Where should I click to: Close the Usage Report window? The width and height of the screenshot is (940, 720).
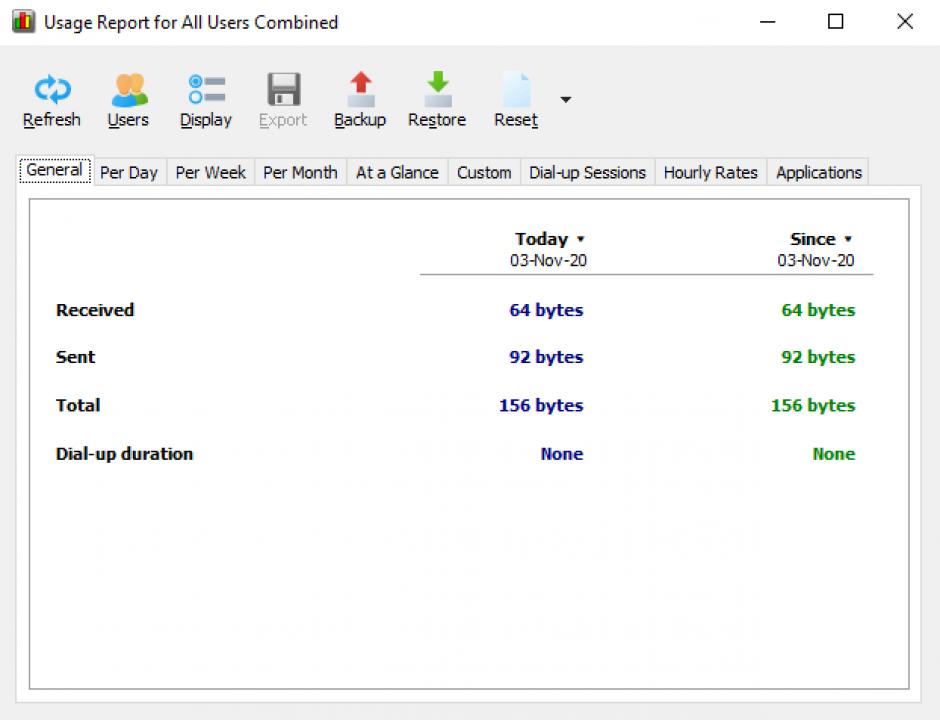tap(905, 22)
